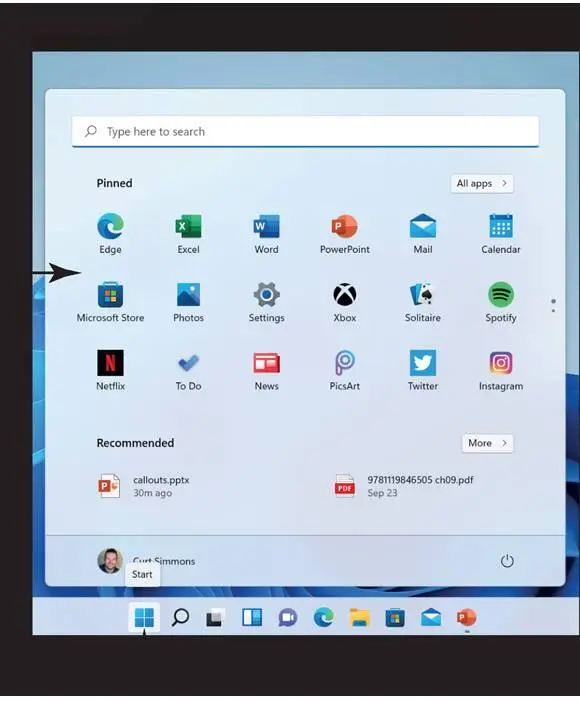Expand More recommended items
The image size is (580, 702).
(487, 443)
